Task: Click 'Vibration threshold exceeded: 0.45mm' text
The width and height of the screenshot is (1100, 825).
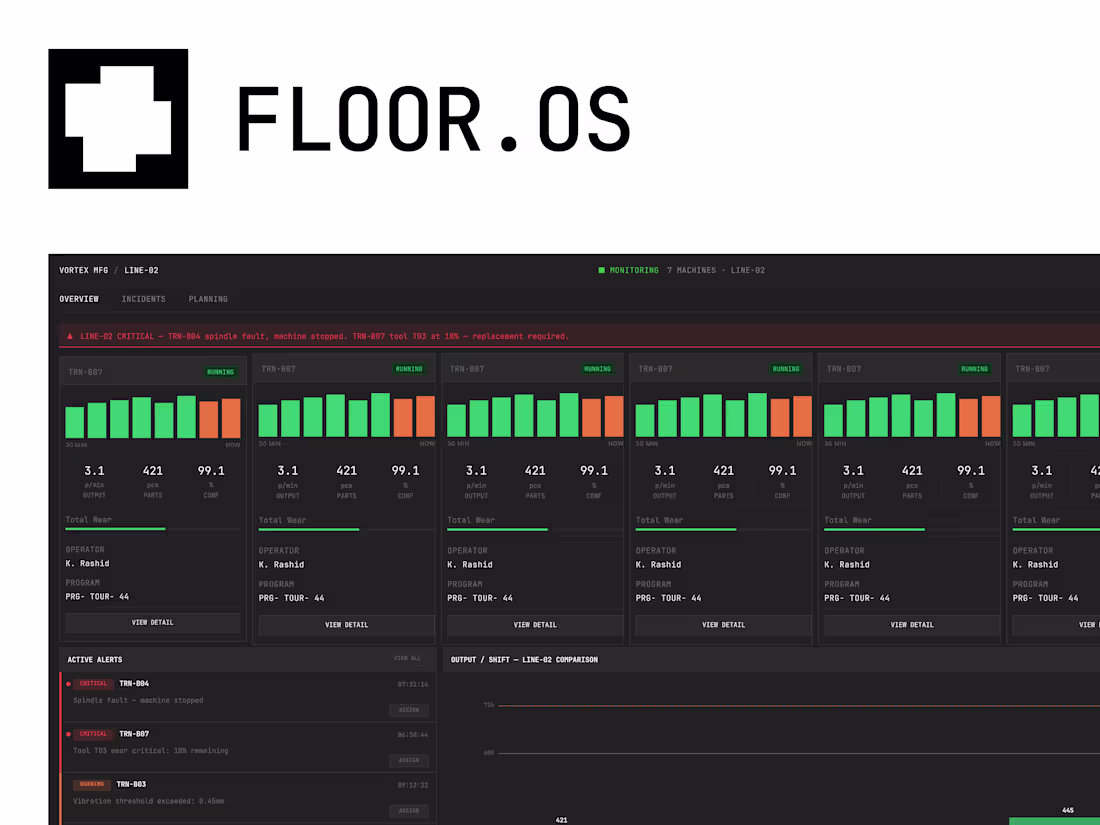Action: (x=148, y=801)
